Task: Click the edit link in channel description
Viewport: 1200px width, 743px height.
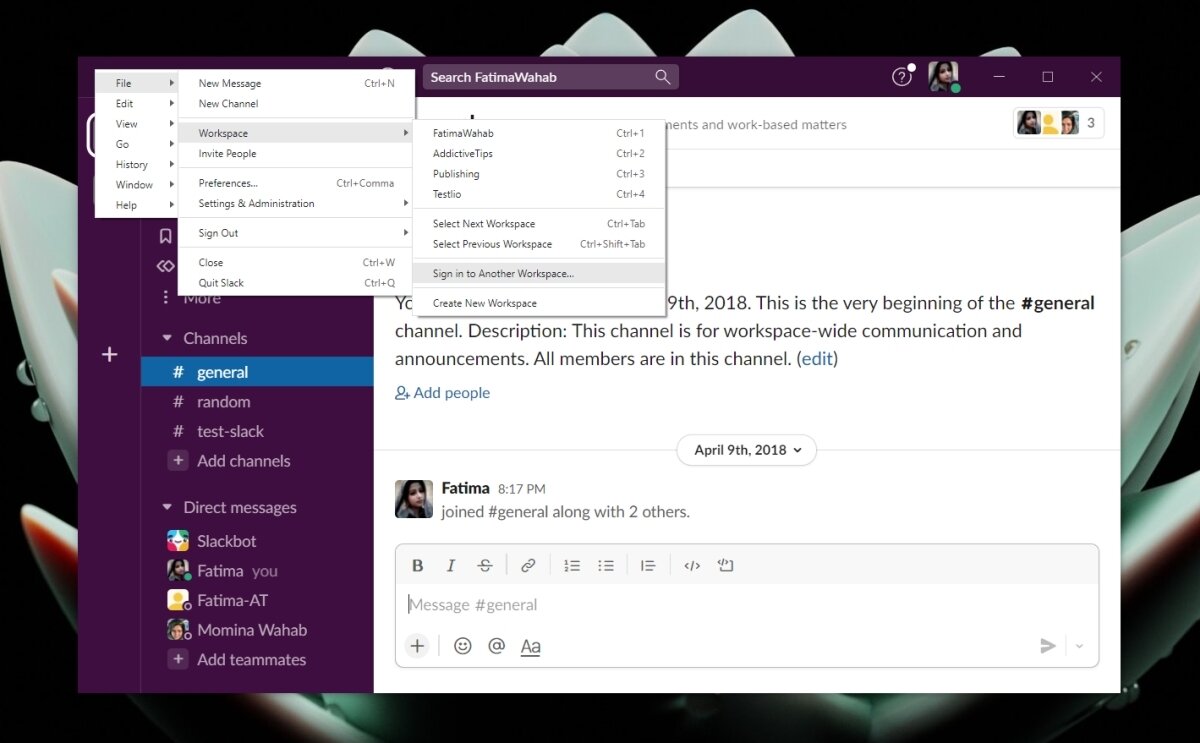Action: click(x=817, y=358)
